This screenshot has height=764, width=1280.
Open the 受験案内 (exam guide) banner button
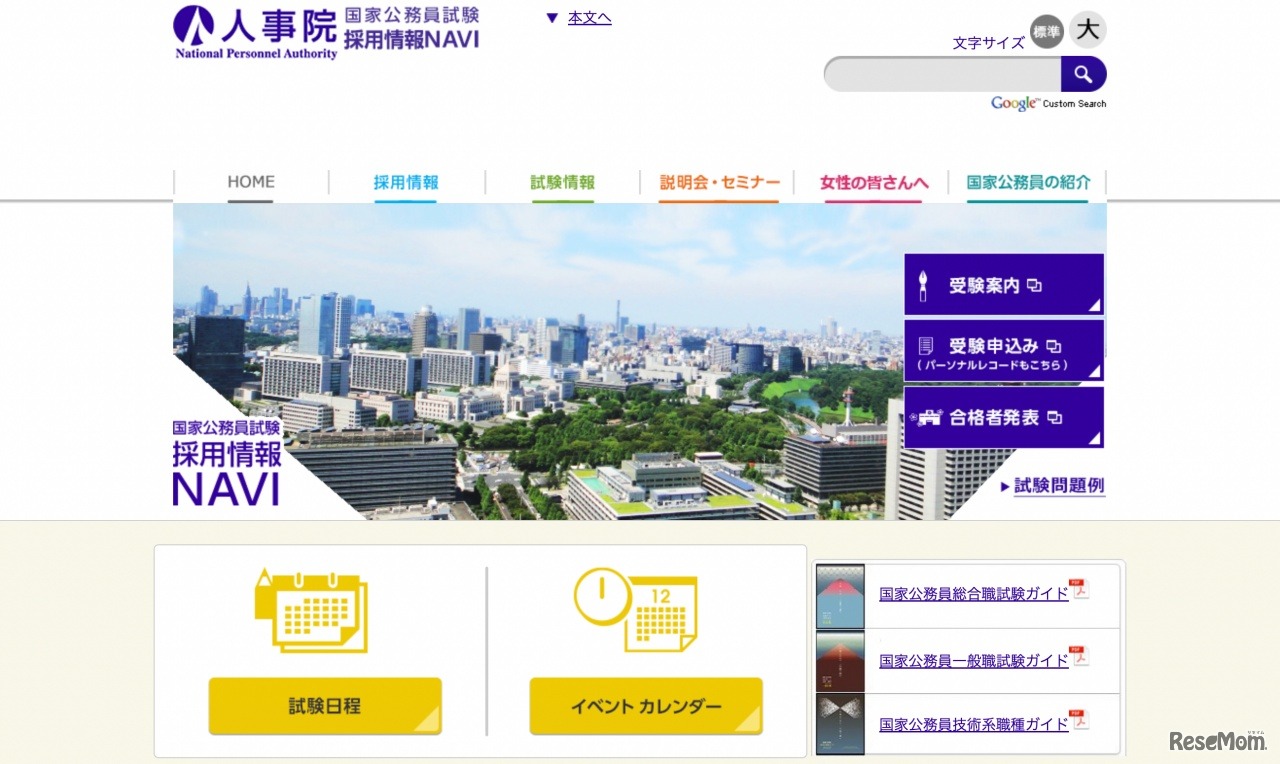tap(1000, 283)
